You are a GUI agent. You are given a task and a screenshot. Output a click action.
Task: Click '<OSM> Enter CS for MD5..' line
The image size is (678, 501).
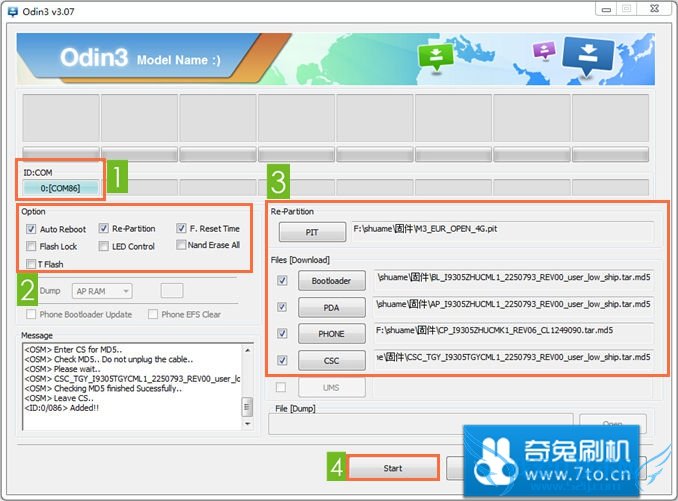[73, 349]
